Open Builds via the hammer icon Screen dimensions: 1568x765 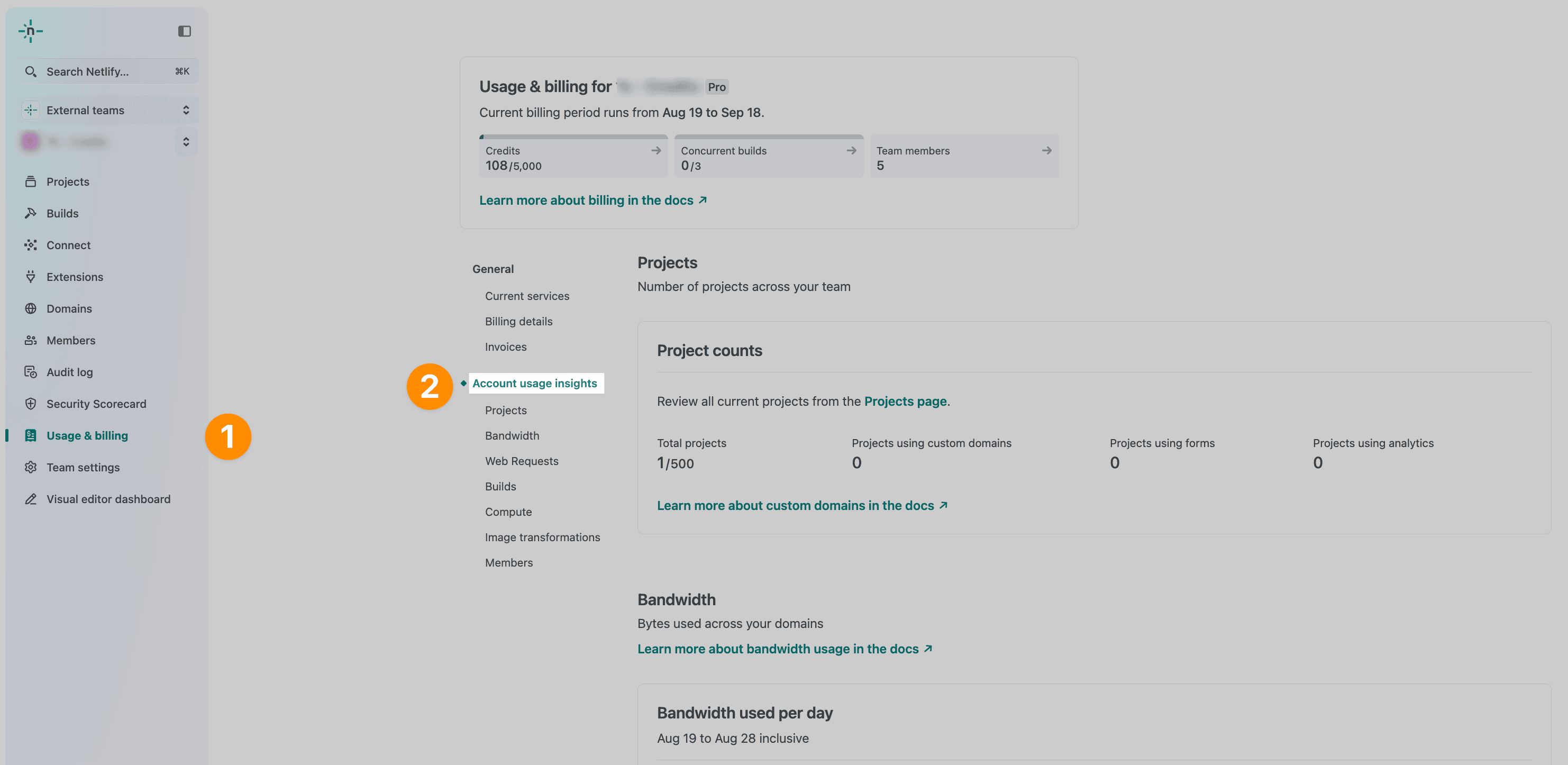coord(31,213)
